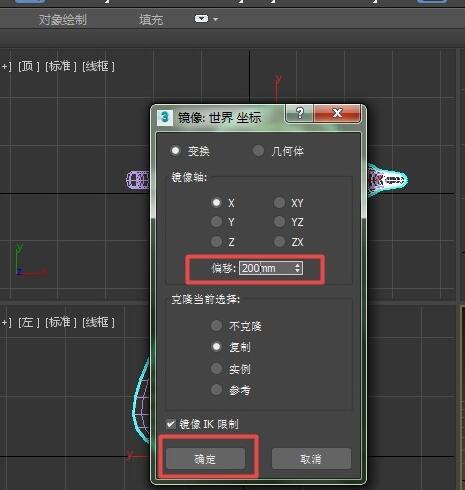Select 复制 (Copy) clone option
Viewport: 465px width, 490px height.
[217, 347]
